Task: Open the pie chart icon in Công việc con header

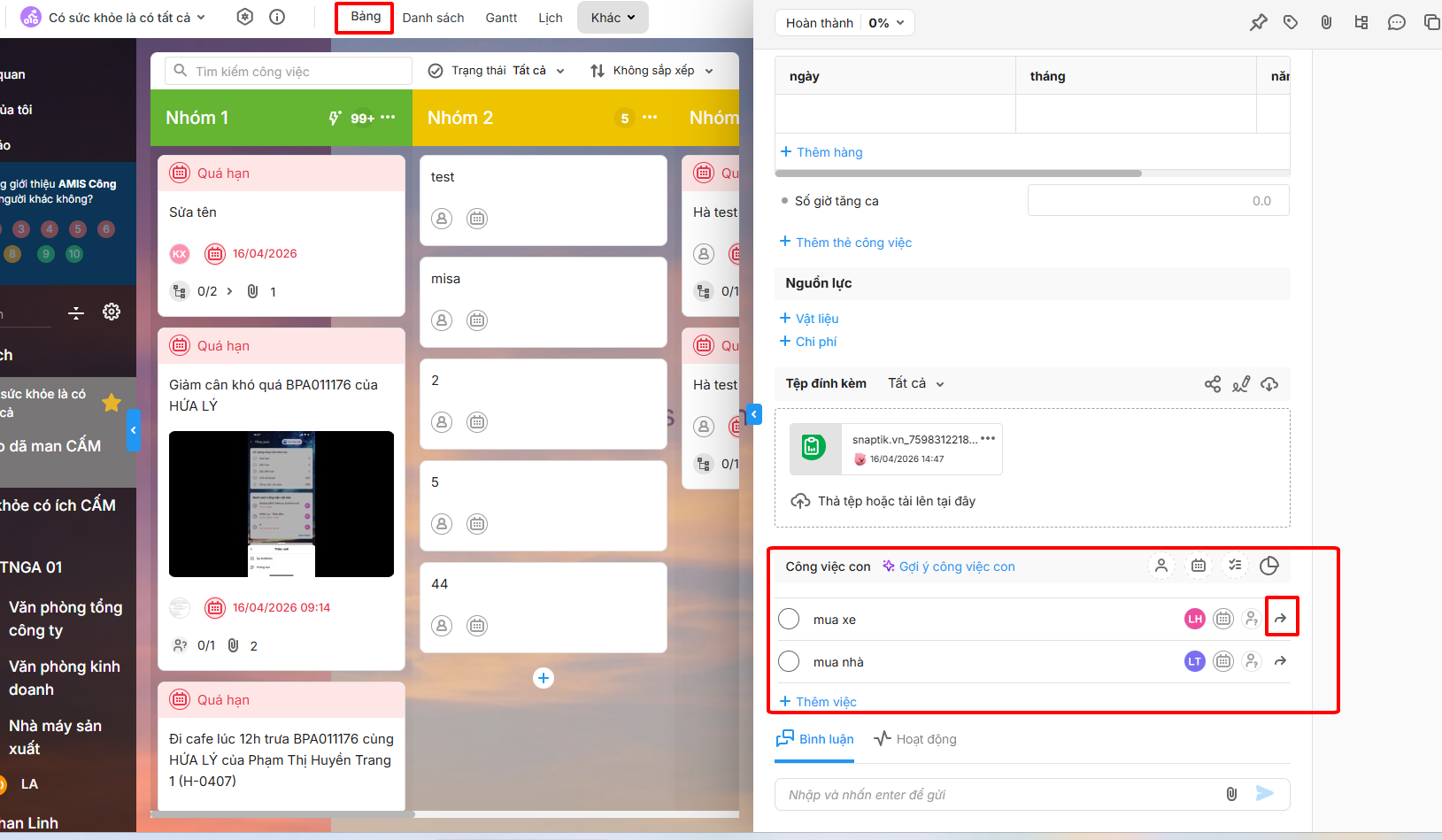Action: tap(1269, 566)
